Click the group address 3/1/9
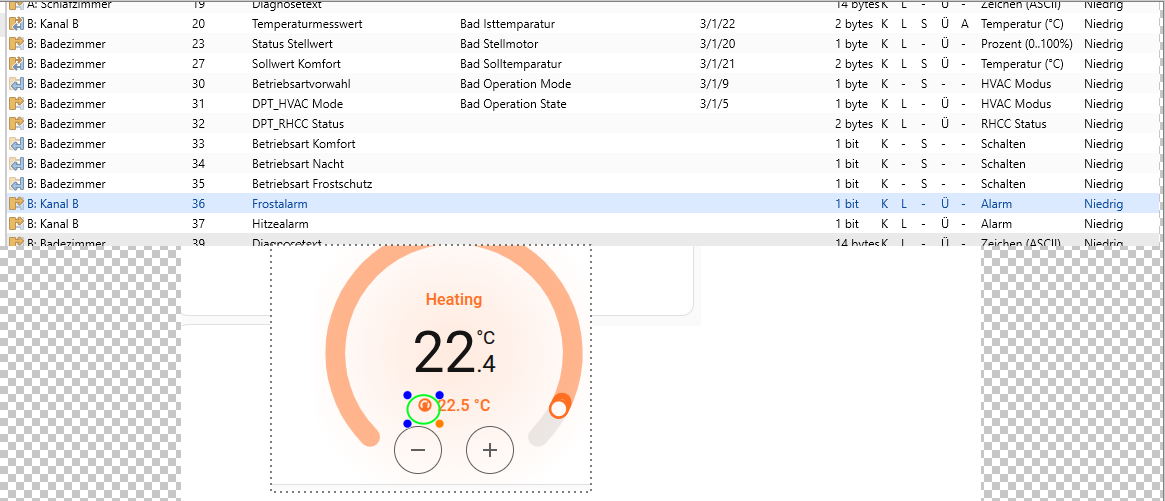 [x=714, y=84]
